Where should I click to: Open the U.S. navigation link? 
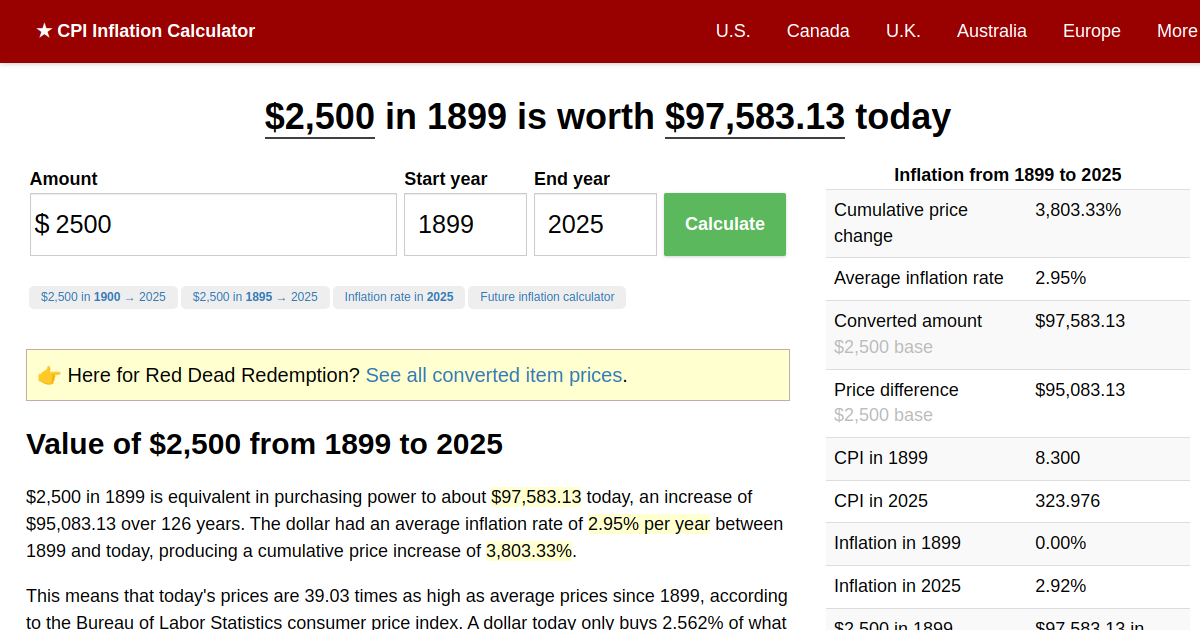(x=733, y=31)
